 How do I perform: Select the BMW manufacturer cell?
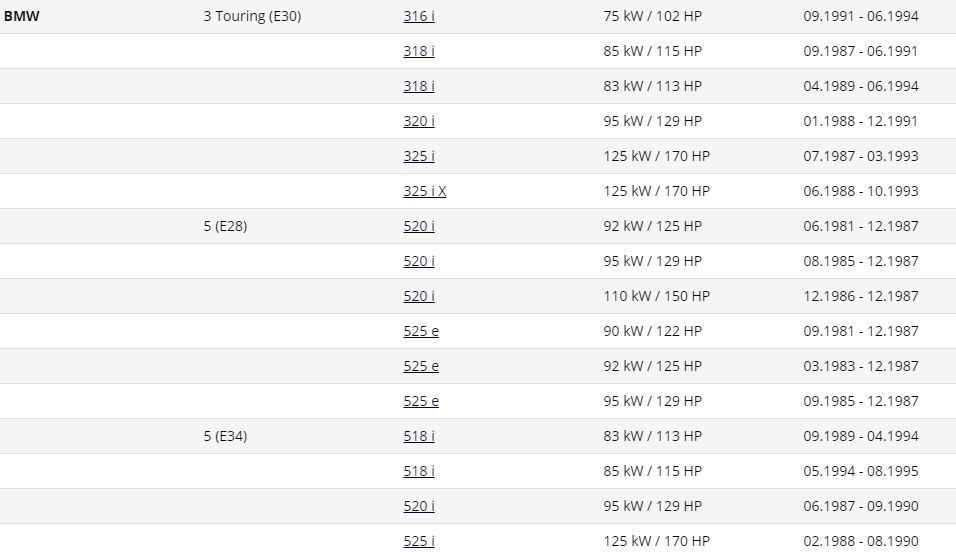tap(22, 16)
